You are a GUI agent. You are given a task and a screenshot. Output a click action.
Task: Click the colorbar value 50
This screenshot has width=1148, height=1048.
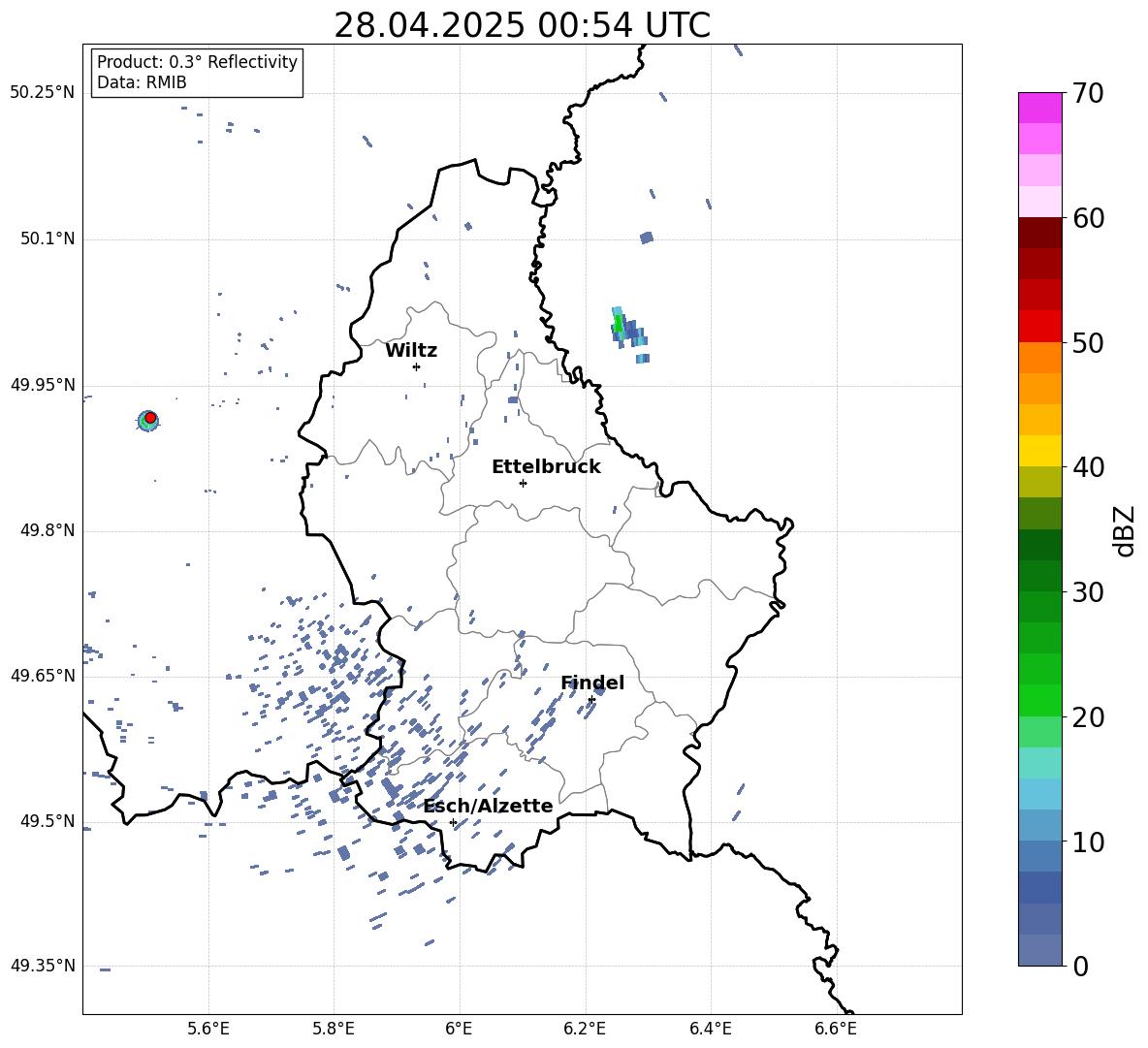pyautogui.click(x=1089, y=343)
